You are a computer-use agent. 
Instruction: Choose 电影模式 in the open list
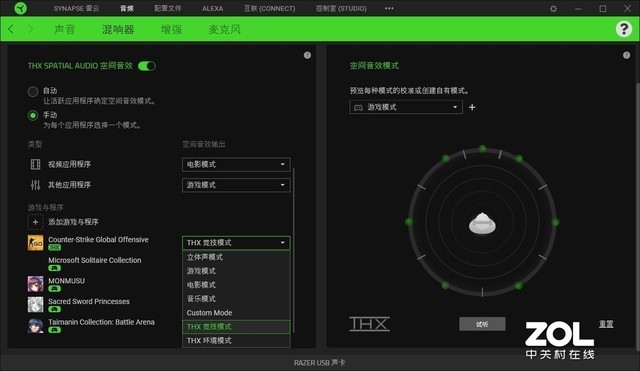point(236,285)
